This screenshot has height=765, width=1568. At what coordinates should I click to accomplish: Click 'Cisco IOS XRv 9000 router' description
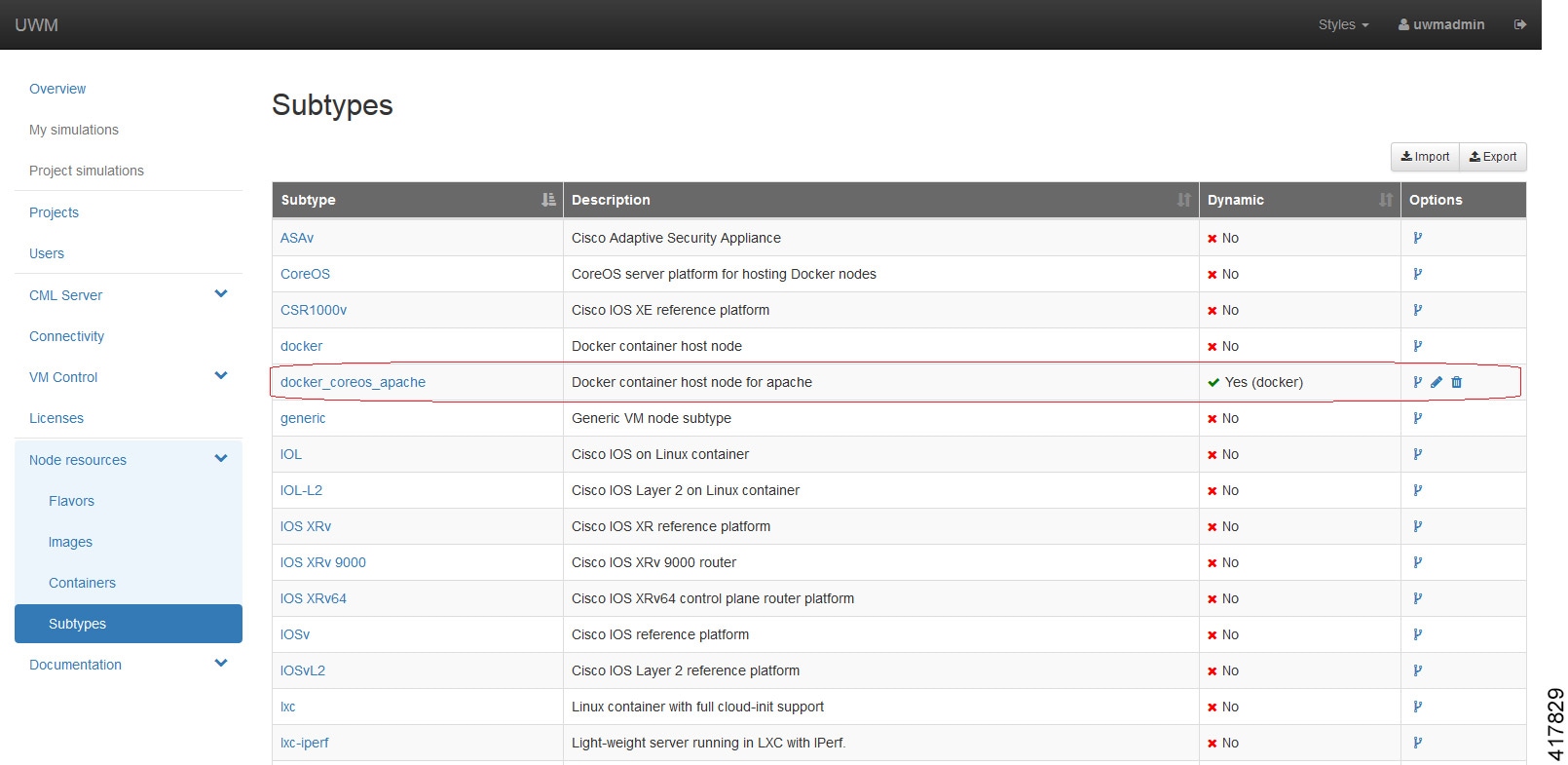point(653,562)
